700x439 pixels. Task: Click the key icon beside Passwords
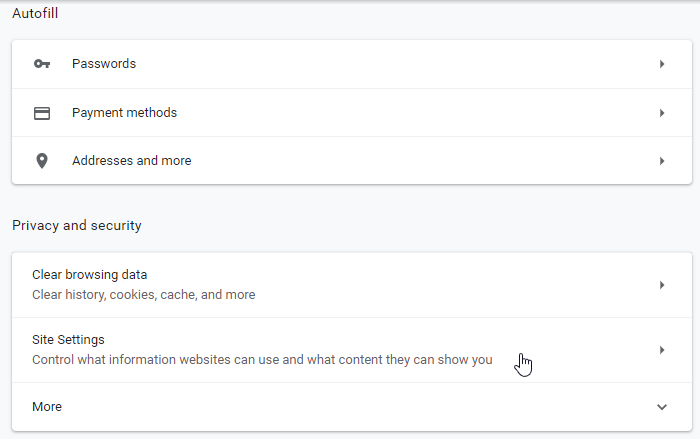coord(42,64)
